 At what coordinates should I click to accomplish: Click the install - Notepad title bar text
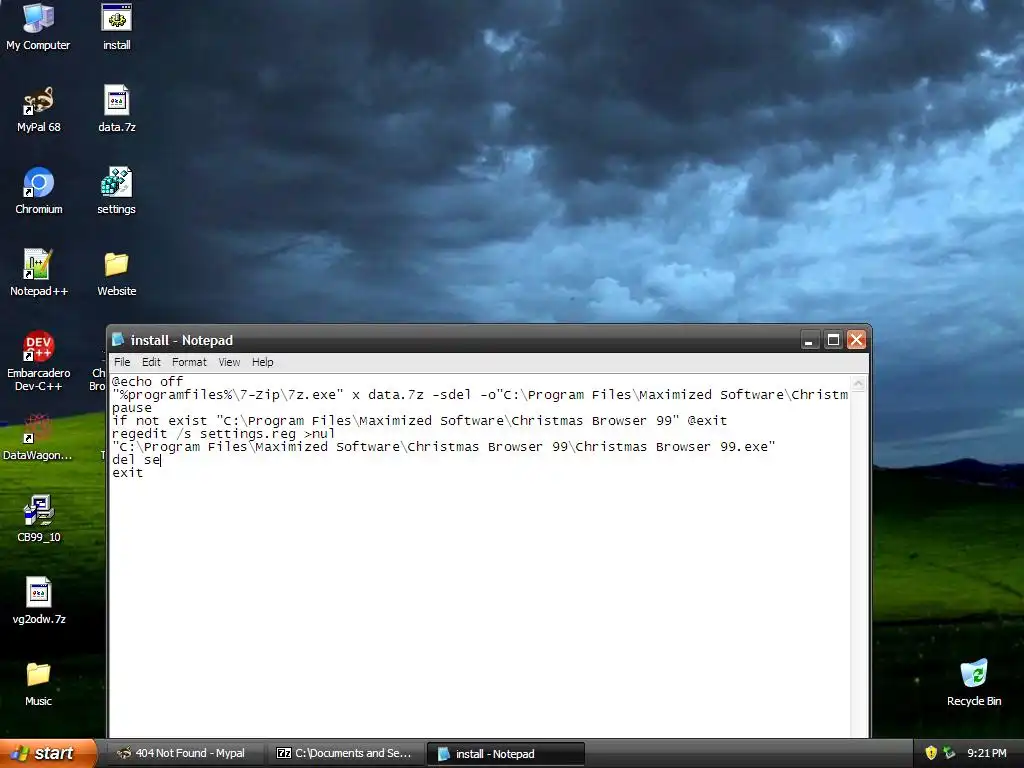click(182, 340)
